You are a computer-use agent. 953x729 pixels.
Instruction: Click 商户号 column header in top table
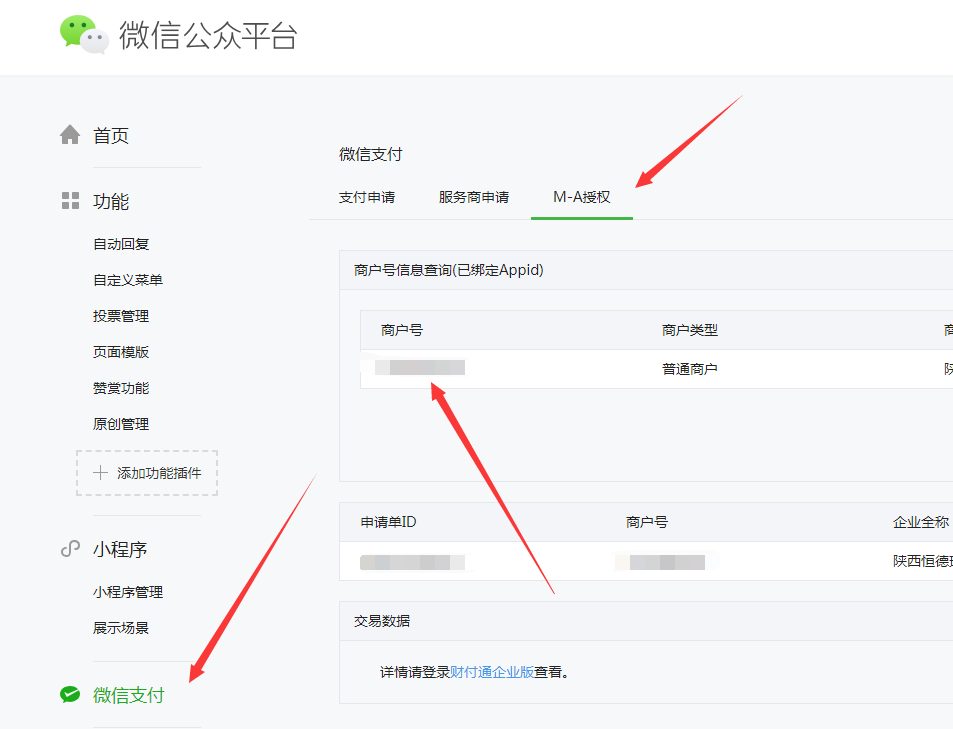[x=402, y=330]
